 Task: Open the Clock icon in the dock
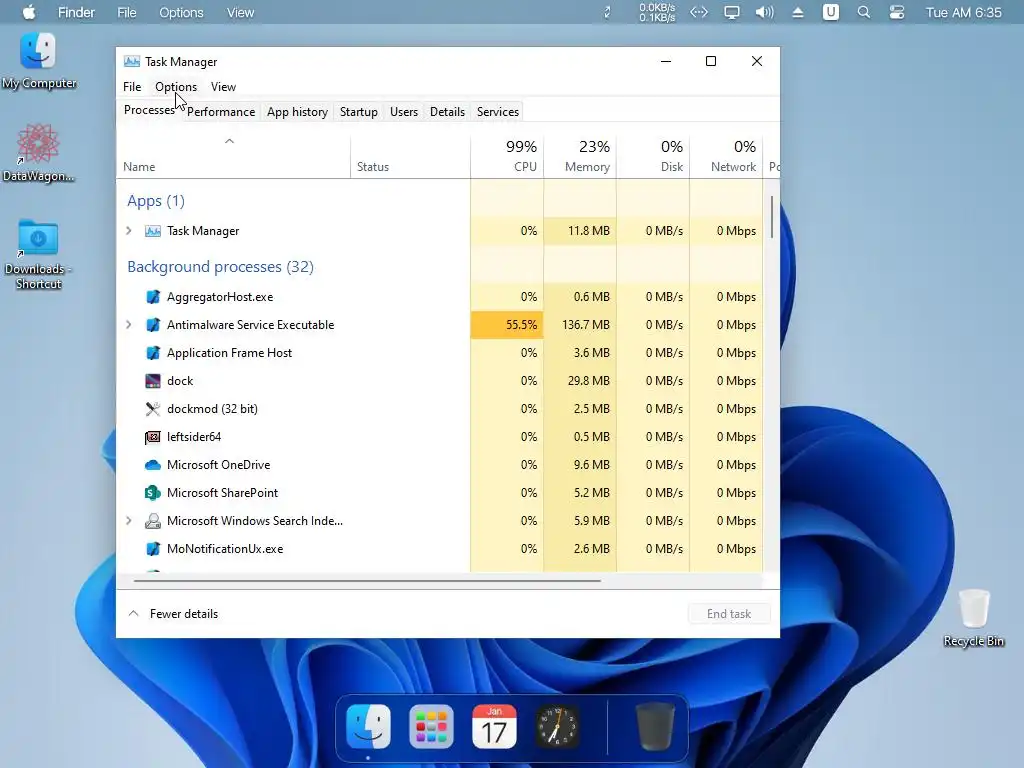(x=557, y=726)
